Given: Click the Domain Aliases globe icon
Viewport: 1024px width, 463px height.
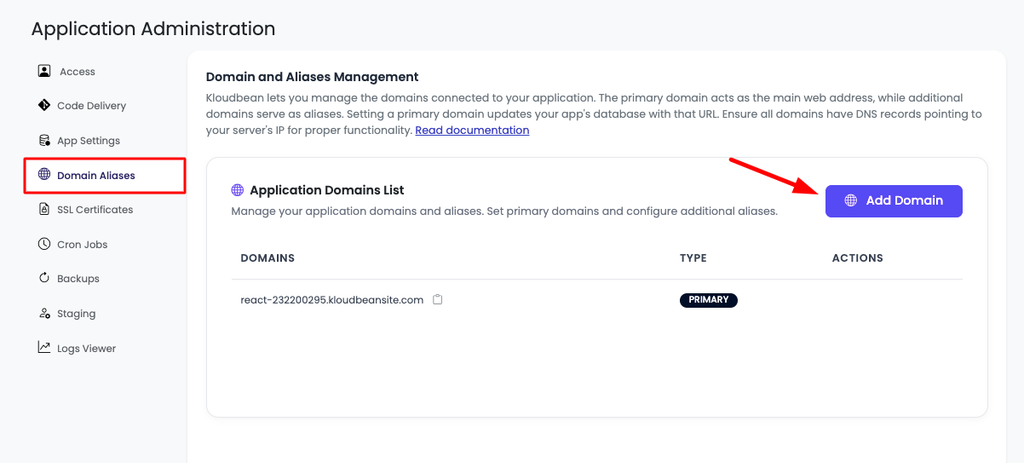Looking at the screenshot, I should (x=44, y=174).
